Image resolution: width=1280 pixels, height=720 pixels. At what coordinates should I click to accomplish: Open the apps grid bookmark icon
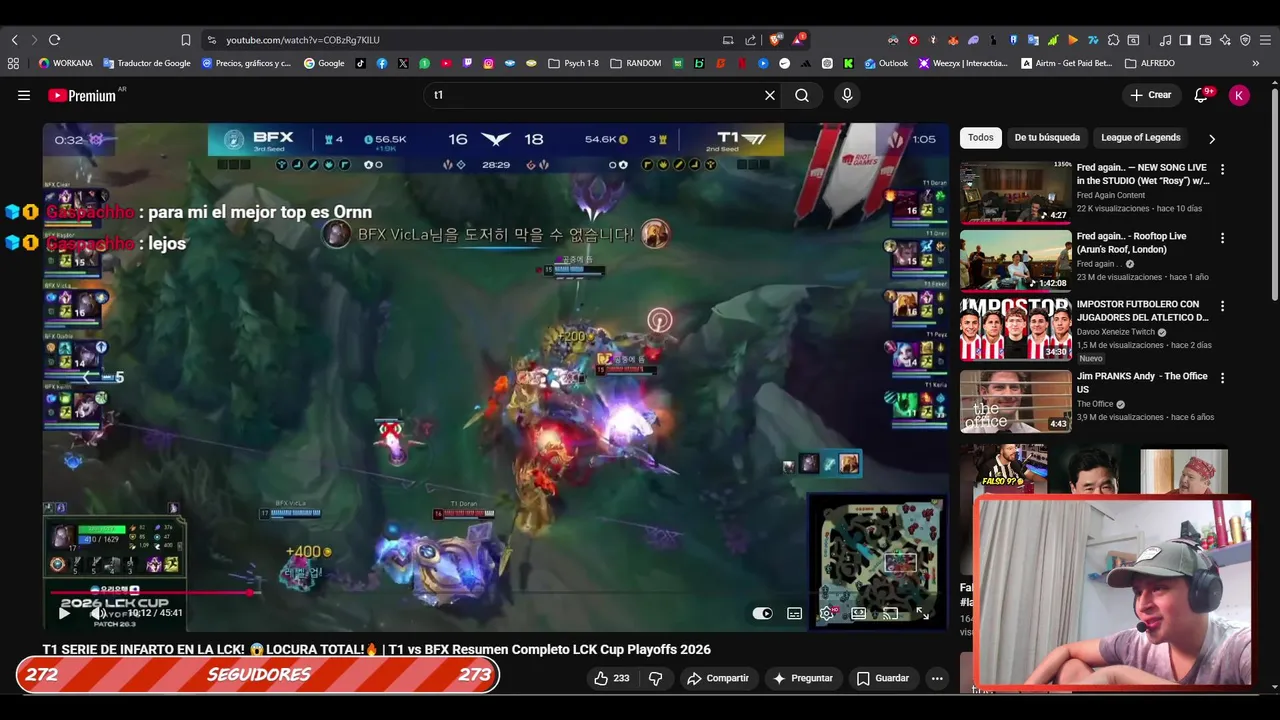tap(13, 63)
